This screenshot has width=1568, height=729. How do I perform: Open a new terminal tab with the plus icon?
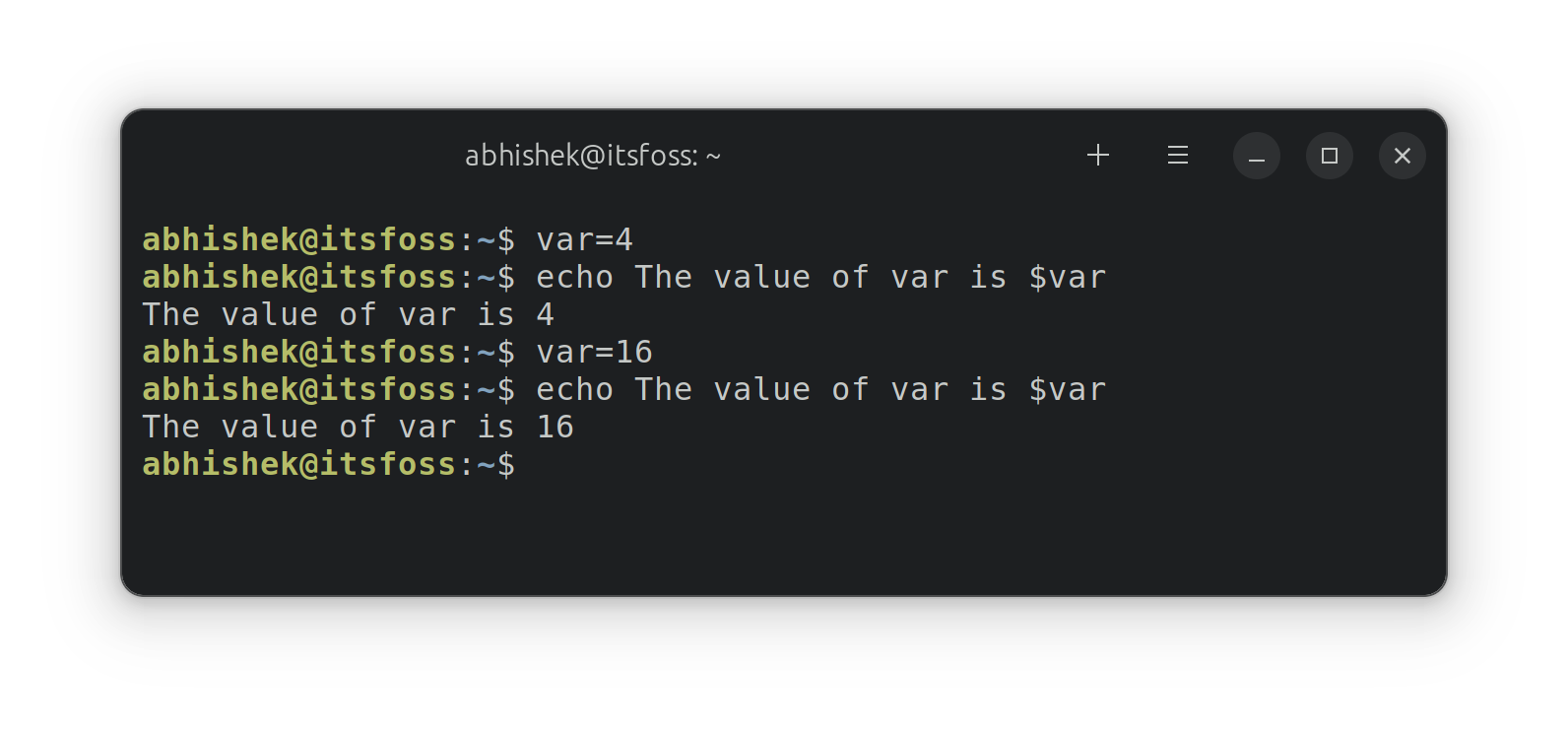point(1097,155)
